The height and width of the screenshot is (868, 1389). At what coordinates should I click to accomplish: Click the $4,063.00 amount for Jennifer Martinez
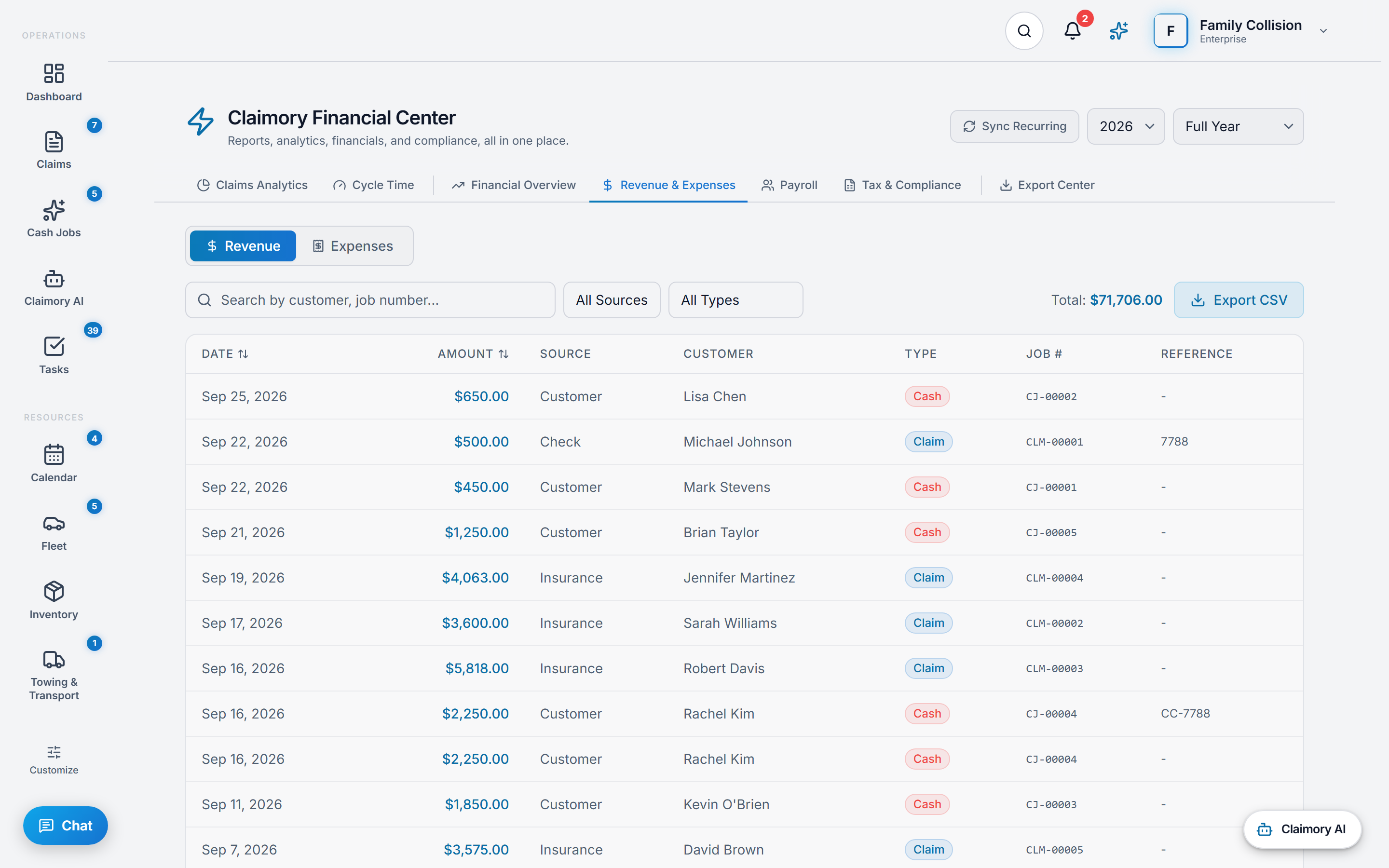(475, 578)
